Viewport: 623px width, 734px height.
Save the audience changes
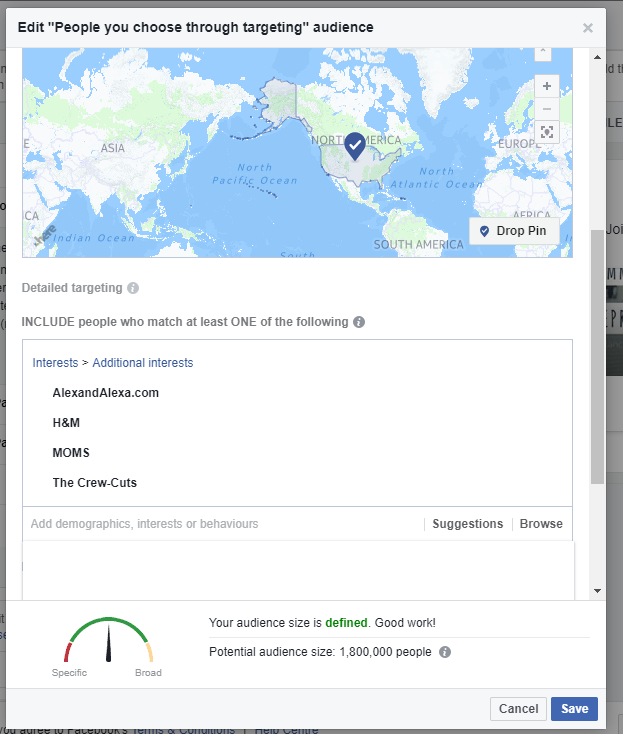[x=574, y=709]
